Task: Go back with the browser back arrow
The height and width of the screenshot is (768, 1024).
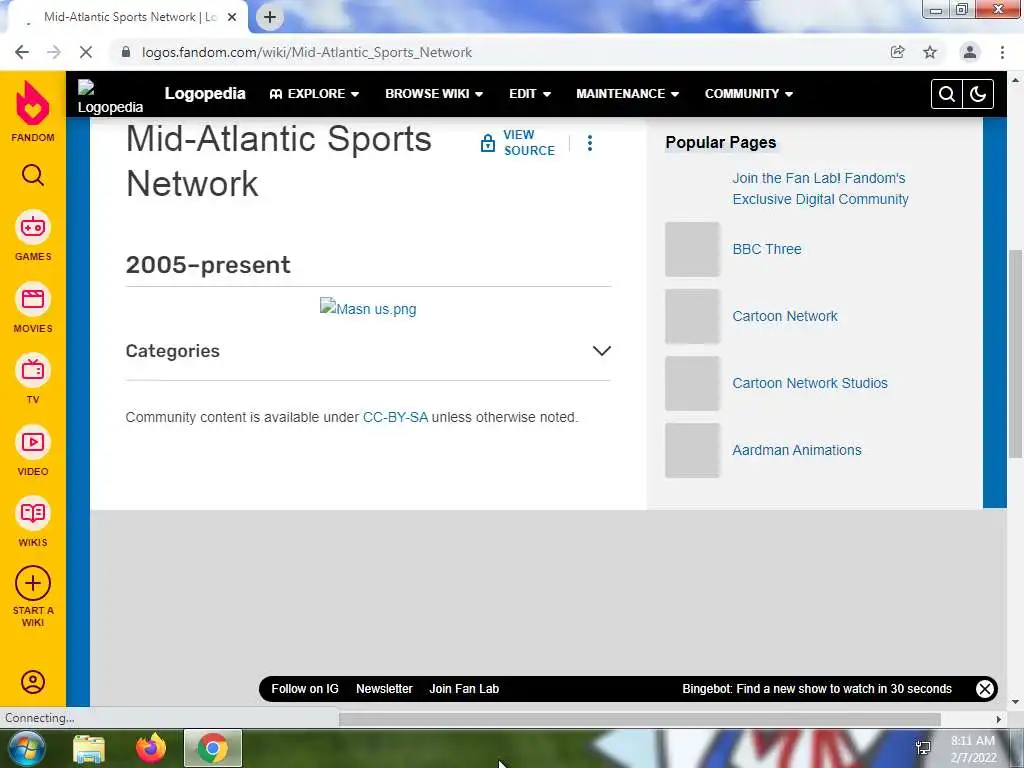Action: point(22,52)
